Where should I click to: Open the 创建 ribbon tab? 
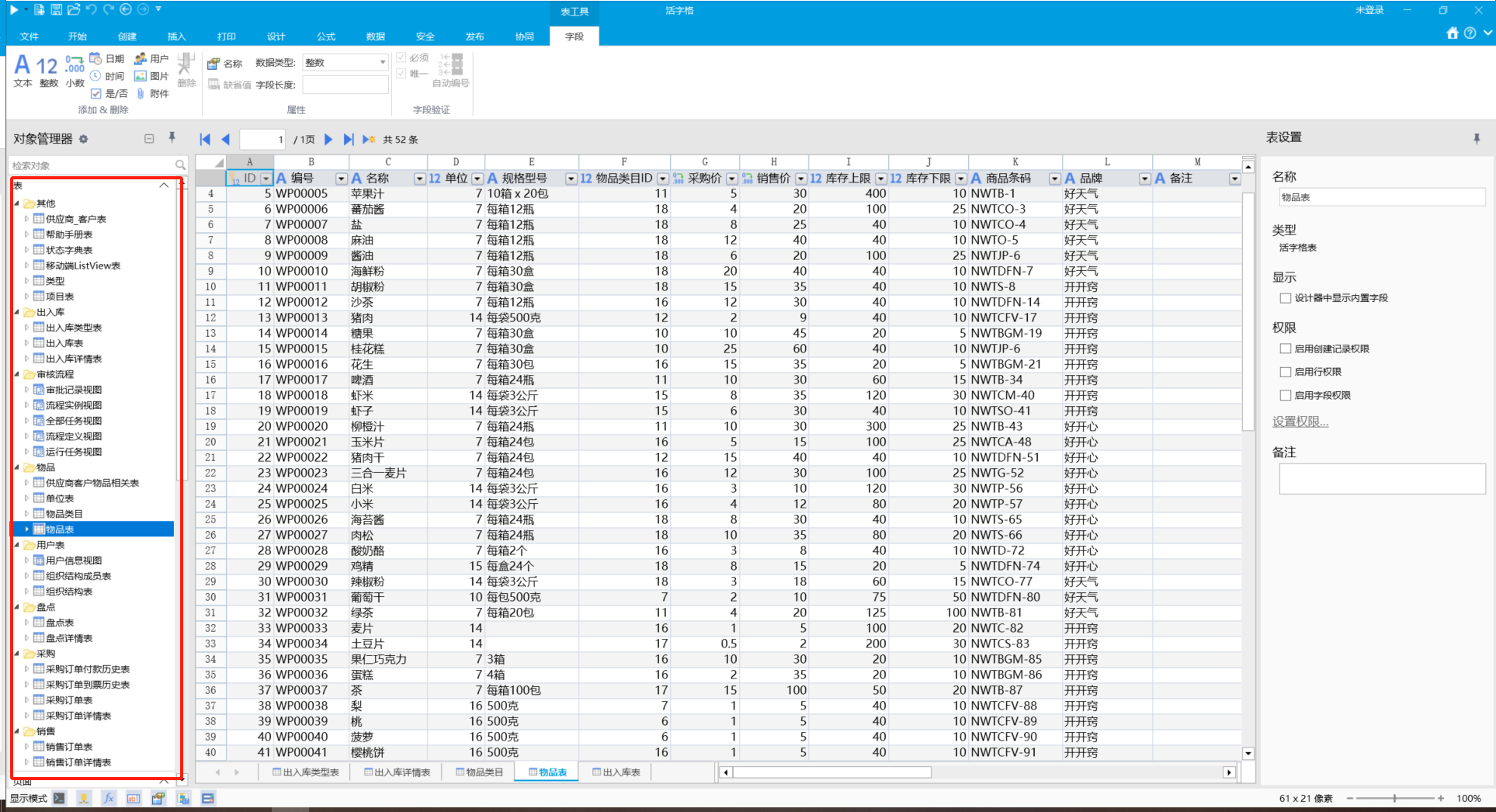tap(127, 36)
